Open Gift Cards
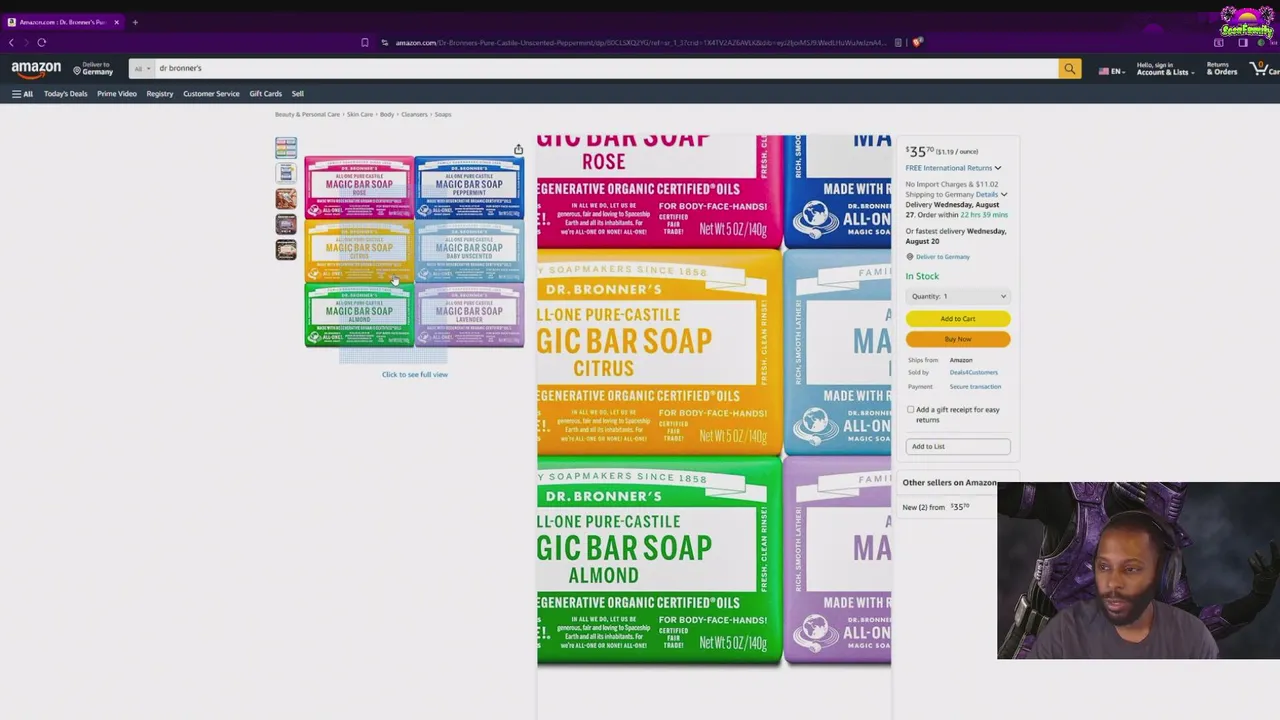 click(266, 94)
